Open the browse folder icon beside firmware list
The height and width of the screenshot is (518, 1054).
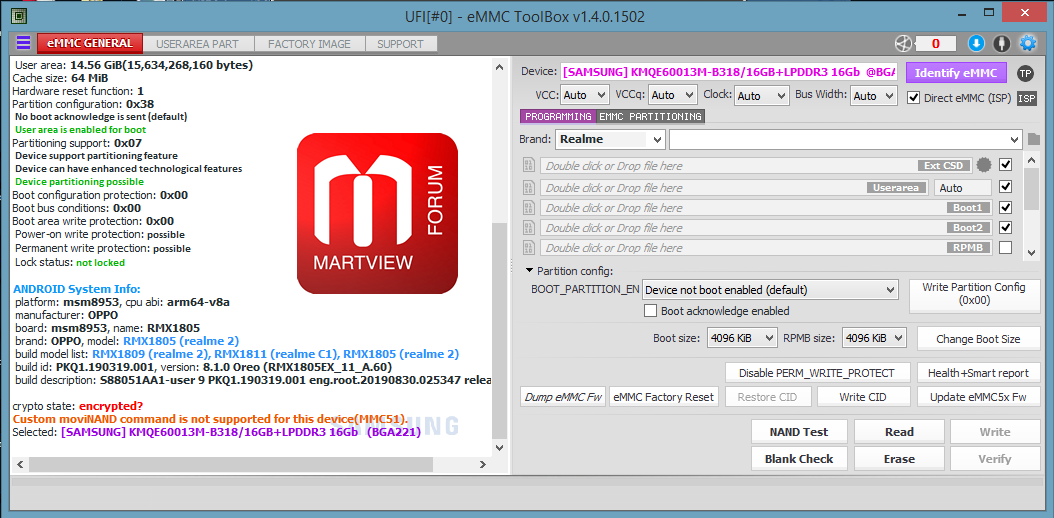1034,140
